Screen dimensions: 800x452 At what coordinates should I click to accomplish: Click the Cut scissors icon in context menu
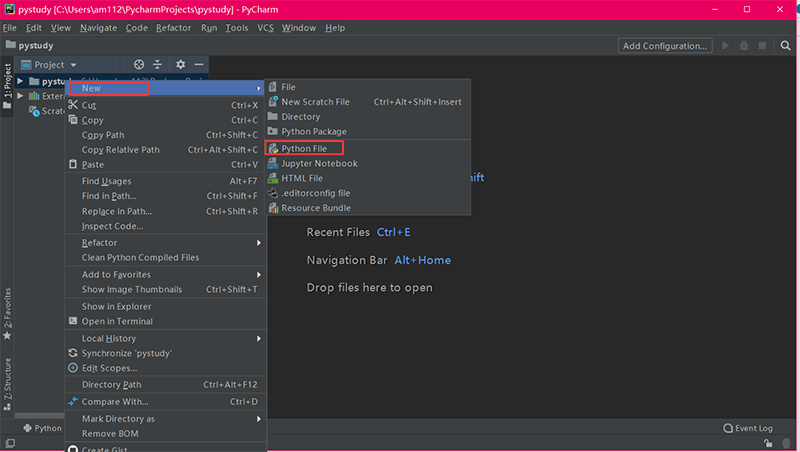pyautogui.click(x=73, y=105)
